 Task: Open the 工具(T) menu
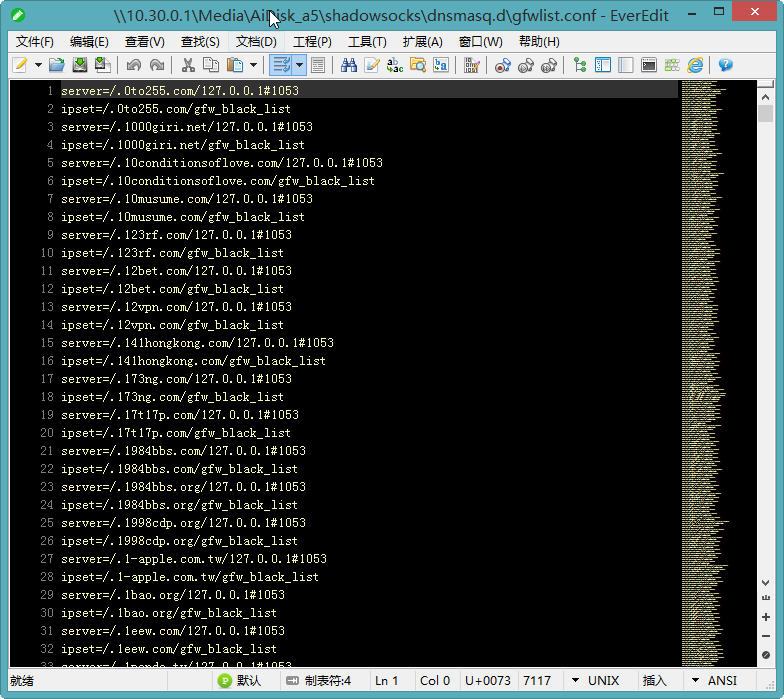pyautogui.click(x=367, y=42)
